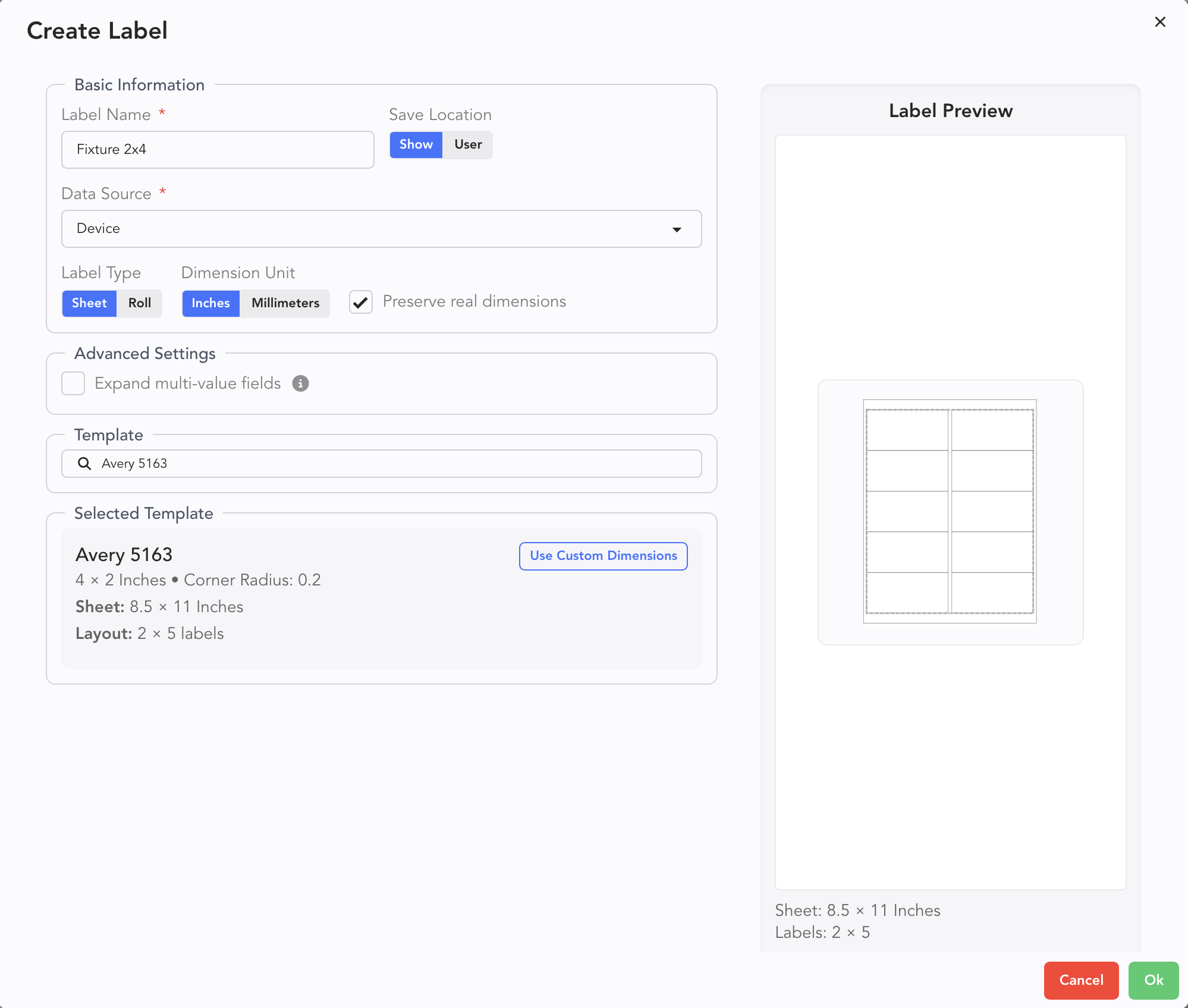Viewport: 1188px width, 1008px height.
Task: Choose Inches as dimension unit
Action: 210,303
